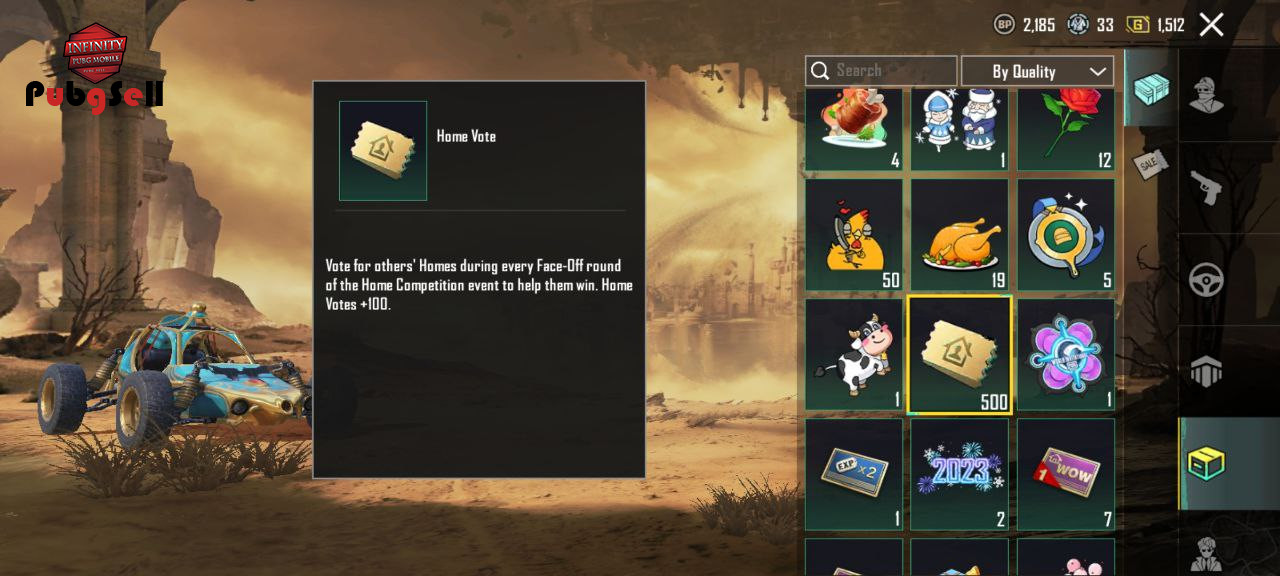Close the inventory with X button

tap(1211, 25)
